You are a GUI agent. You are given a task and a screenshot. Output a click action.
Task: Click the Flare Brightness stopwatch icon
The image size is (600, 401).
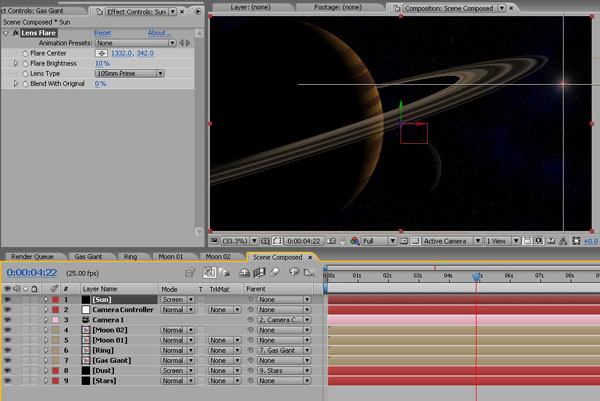point(25,63)
